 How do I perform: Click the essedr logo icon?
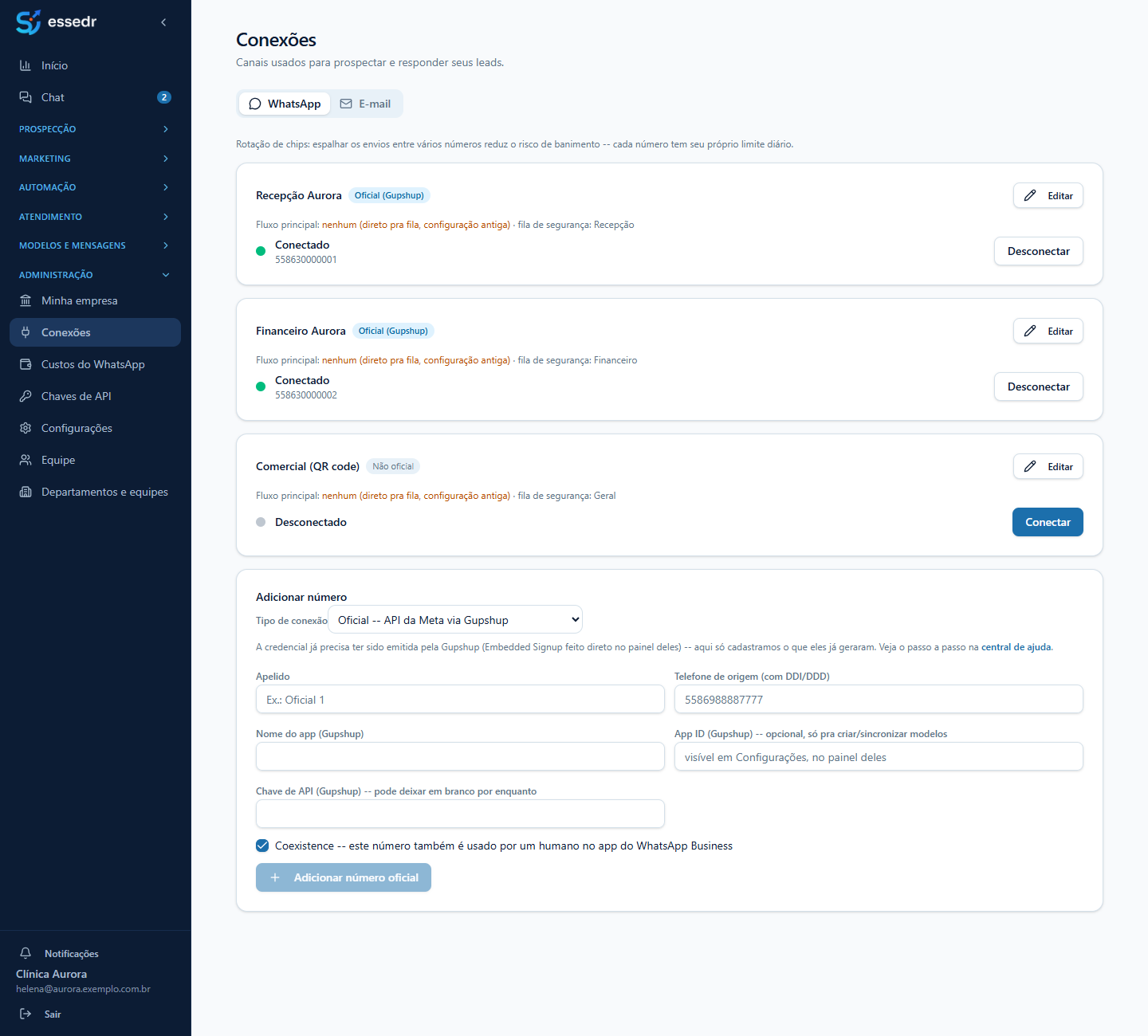point(28,22)
